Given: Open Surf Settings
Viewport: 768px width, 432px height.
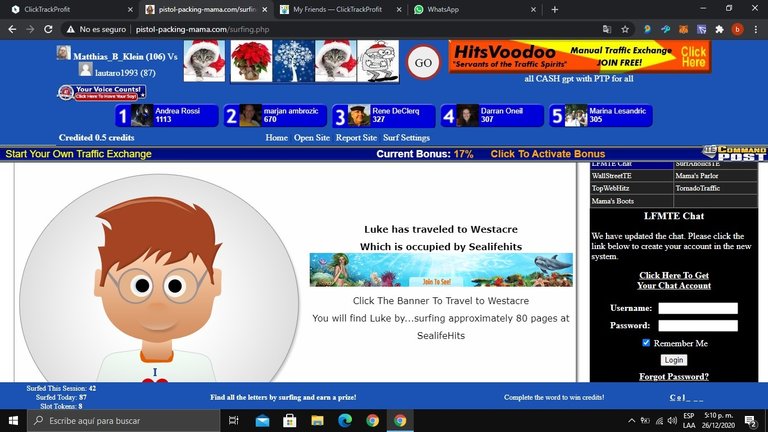Looking at the screenshot, I should 407,138.
